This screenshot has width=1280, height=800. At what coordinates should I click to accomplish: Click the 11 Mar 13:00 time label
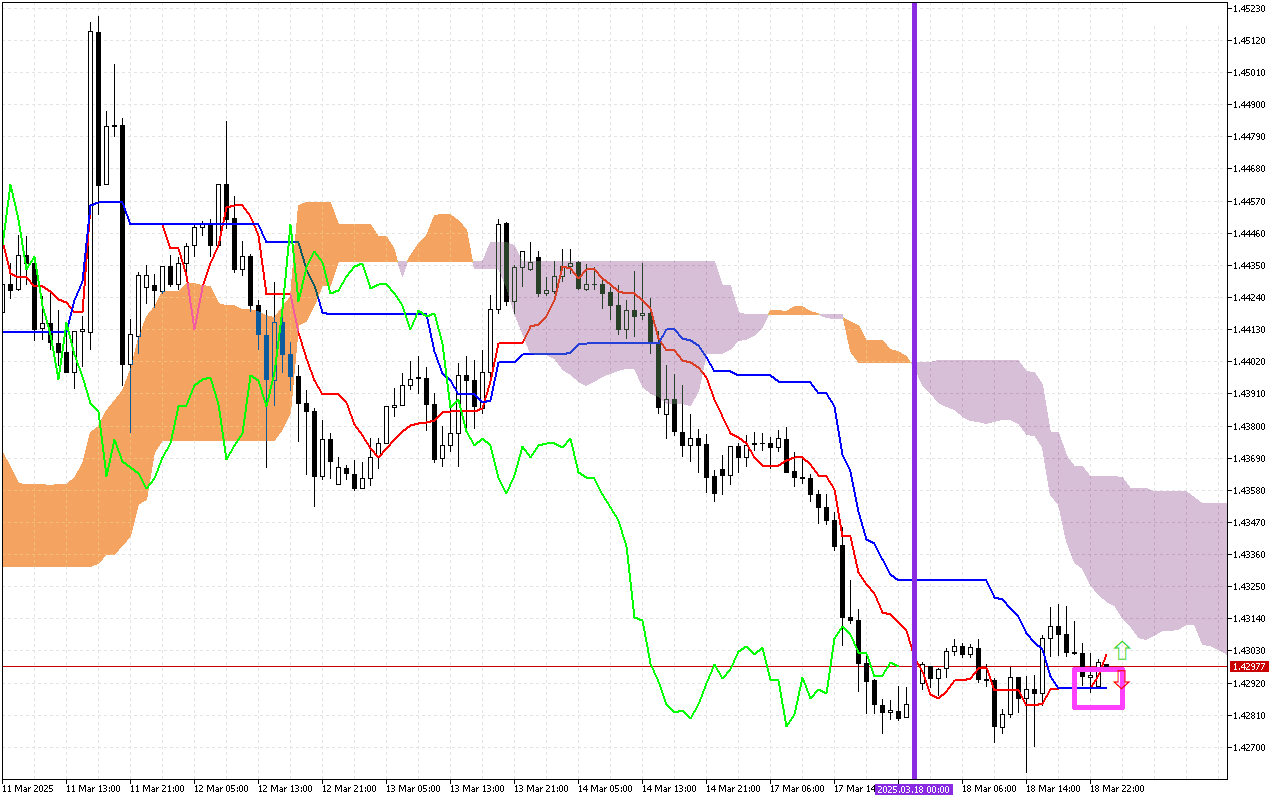(91, 789)
